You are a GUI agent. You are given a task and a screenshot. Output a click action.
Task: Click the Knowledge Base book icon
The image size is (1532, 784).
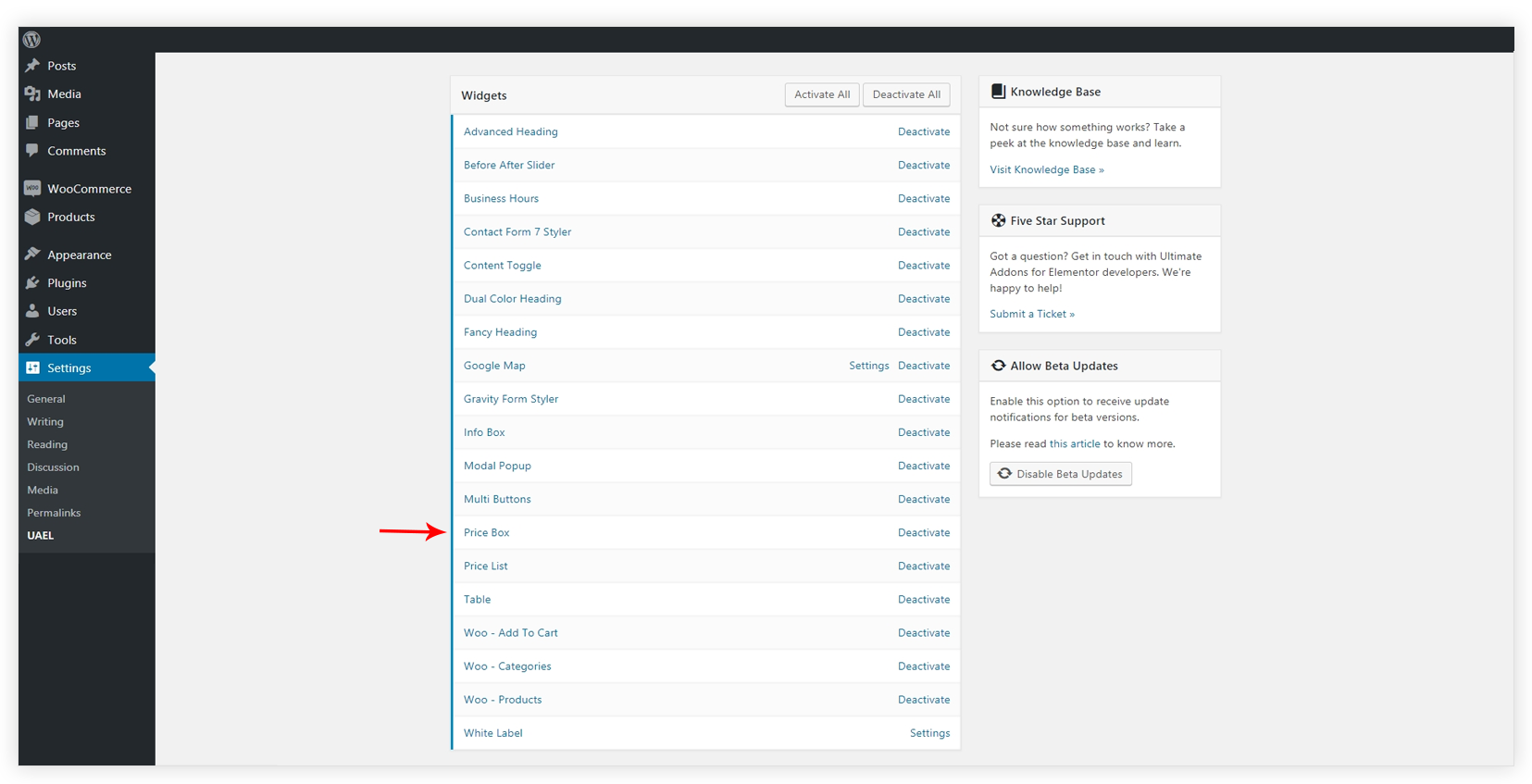coord(998,92)
